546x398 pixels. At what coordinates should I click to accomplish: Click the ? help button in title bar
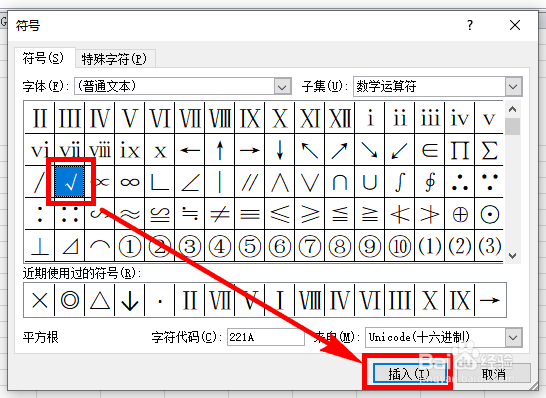tap(470, 25)
